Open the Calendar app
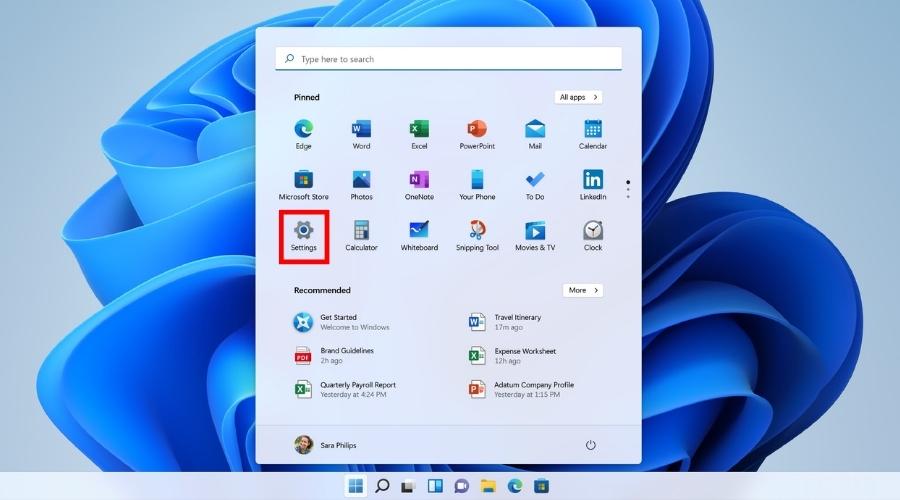 pos(593,134)
